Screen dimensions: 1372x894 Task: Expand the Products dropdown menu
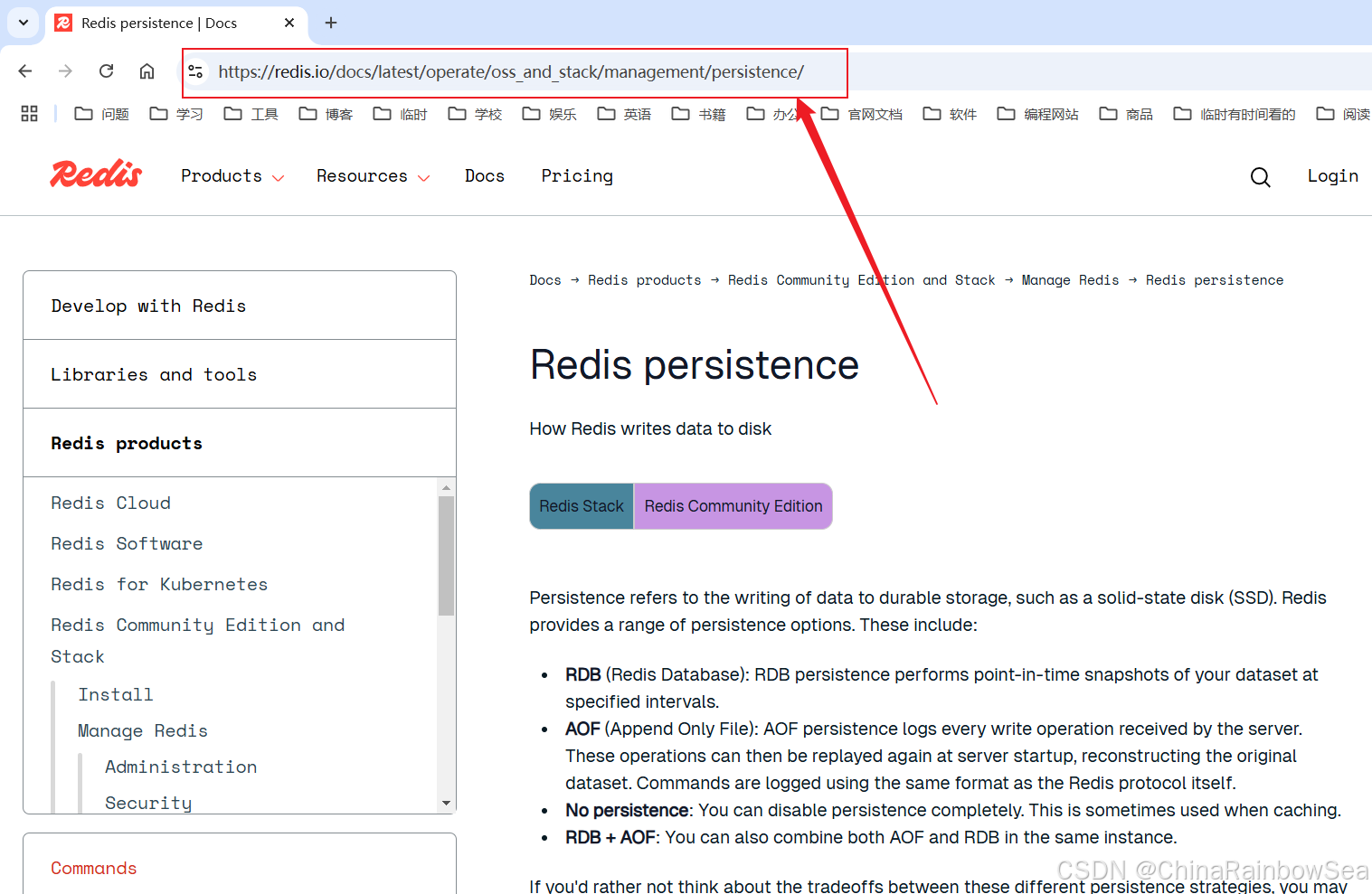232,176
